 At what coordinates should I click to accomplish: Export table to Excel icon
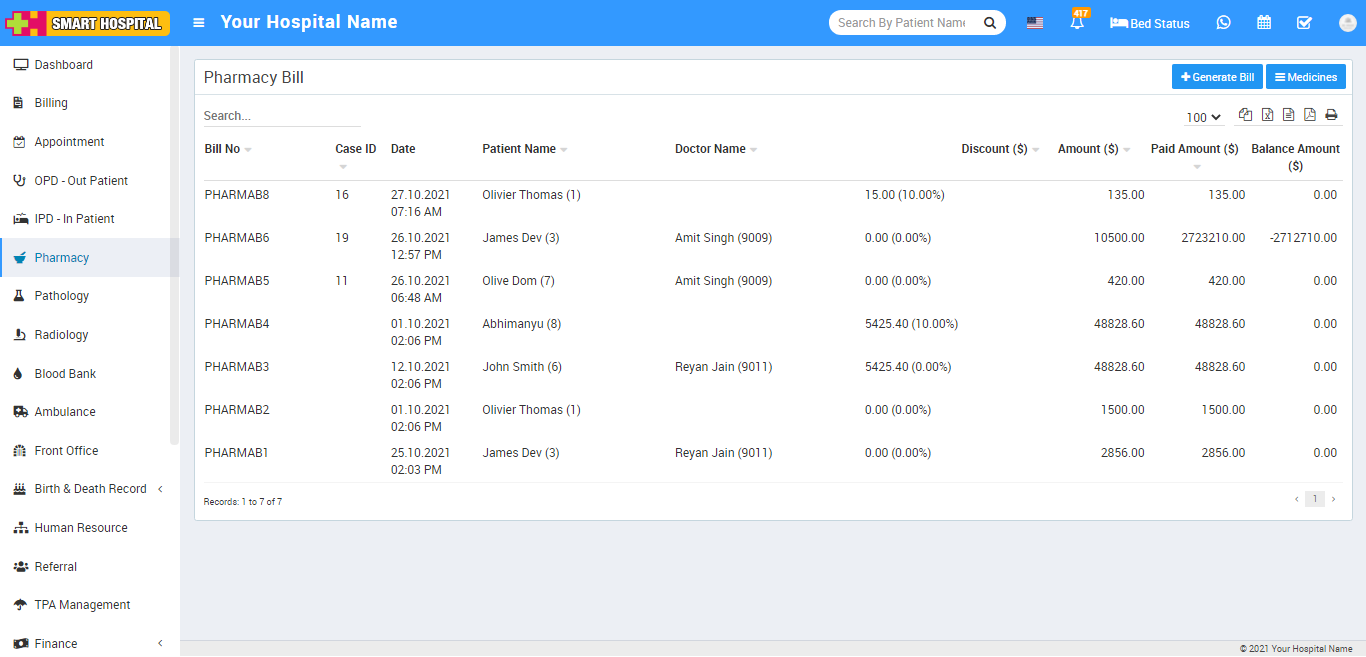pos(1267,115)
